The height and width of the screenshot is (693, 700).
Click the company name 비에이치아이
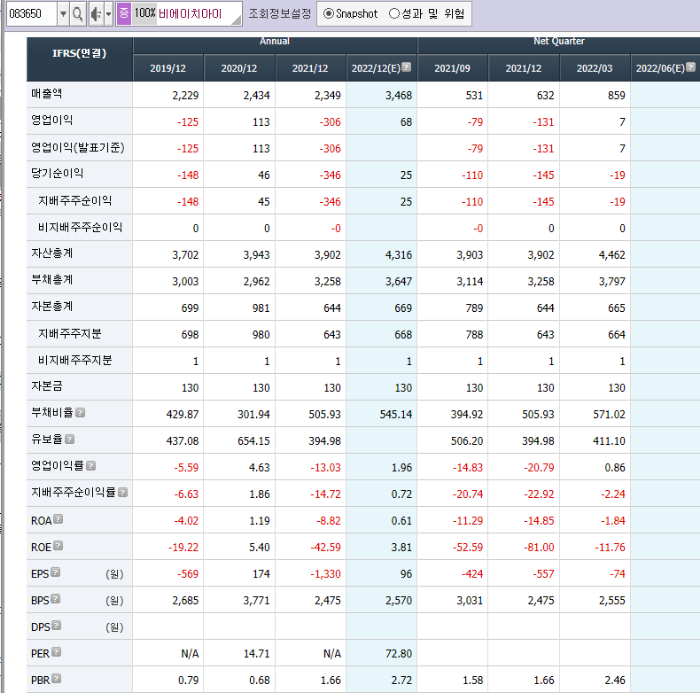pyautogui.click(x=190, y=14)
